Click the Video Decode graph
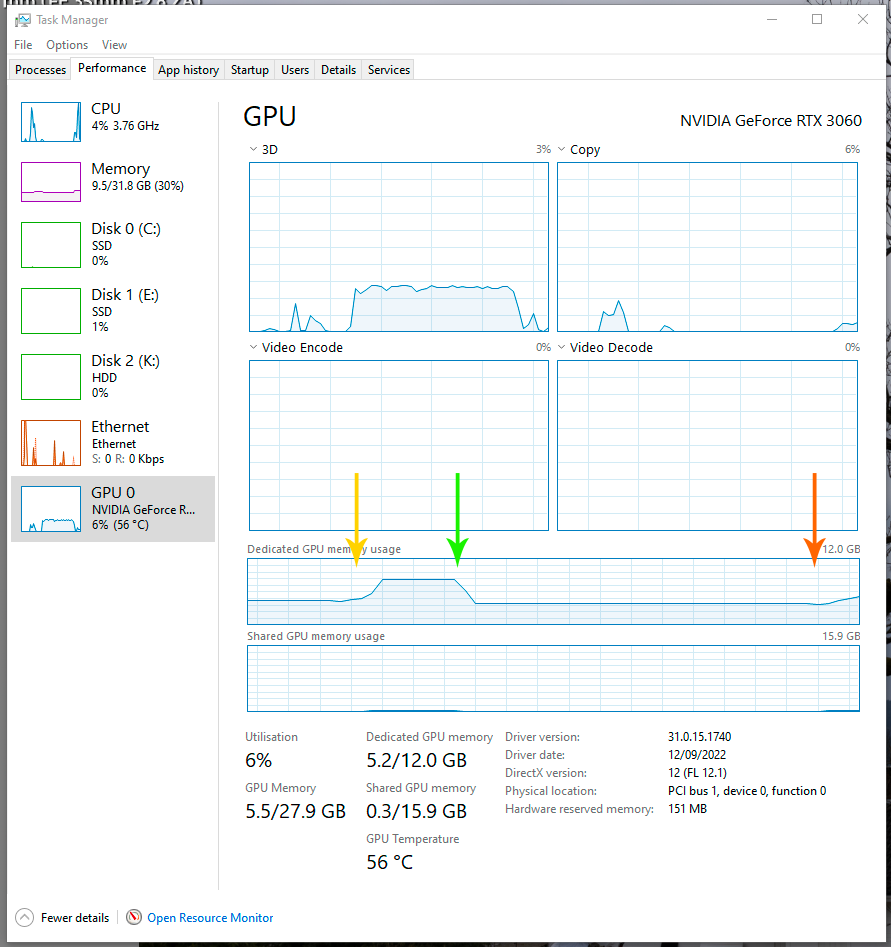The height and width of the screenshot is (947, 891). tap(707, 446)
